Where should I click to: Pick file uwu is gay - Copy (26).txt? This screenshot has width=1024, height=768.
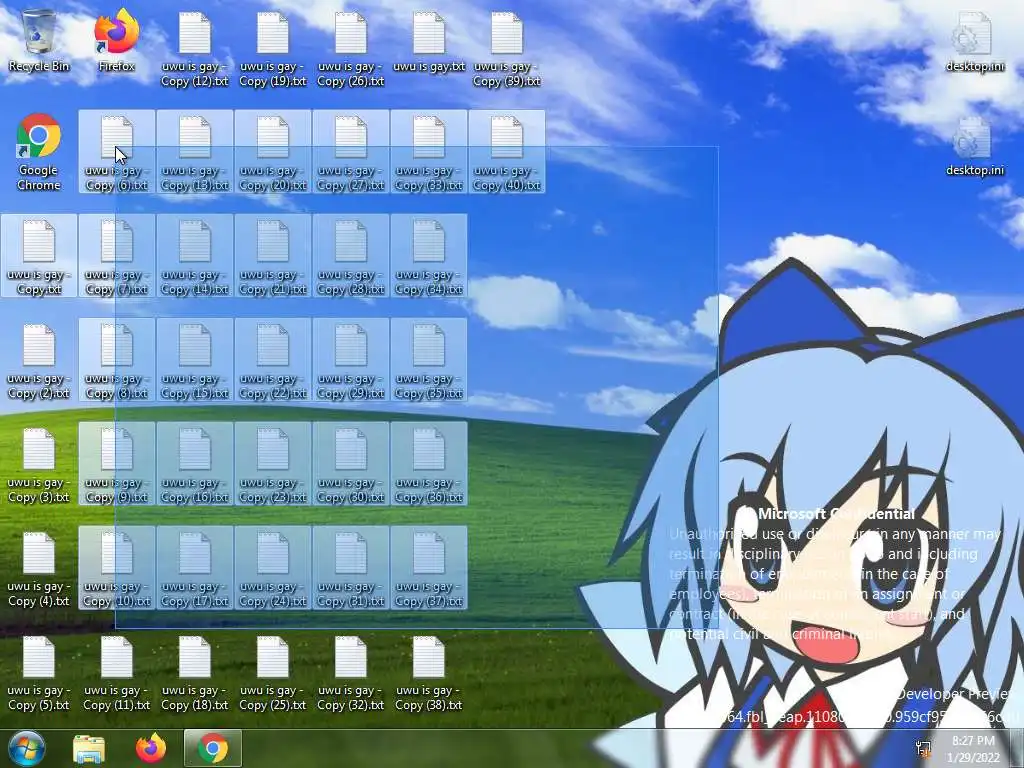[x=351, y=49]
